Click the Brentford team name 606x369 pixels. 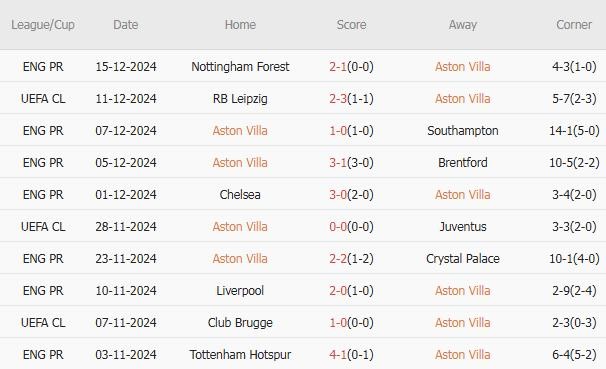[463, 163]
